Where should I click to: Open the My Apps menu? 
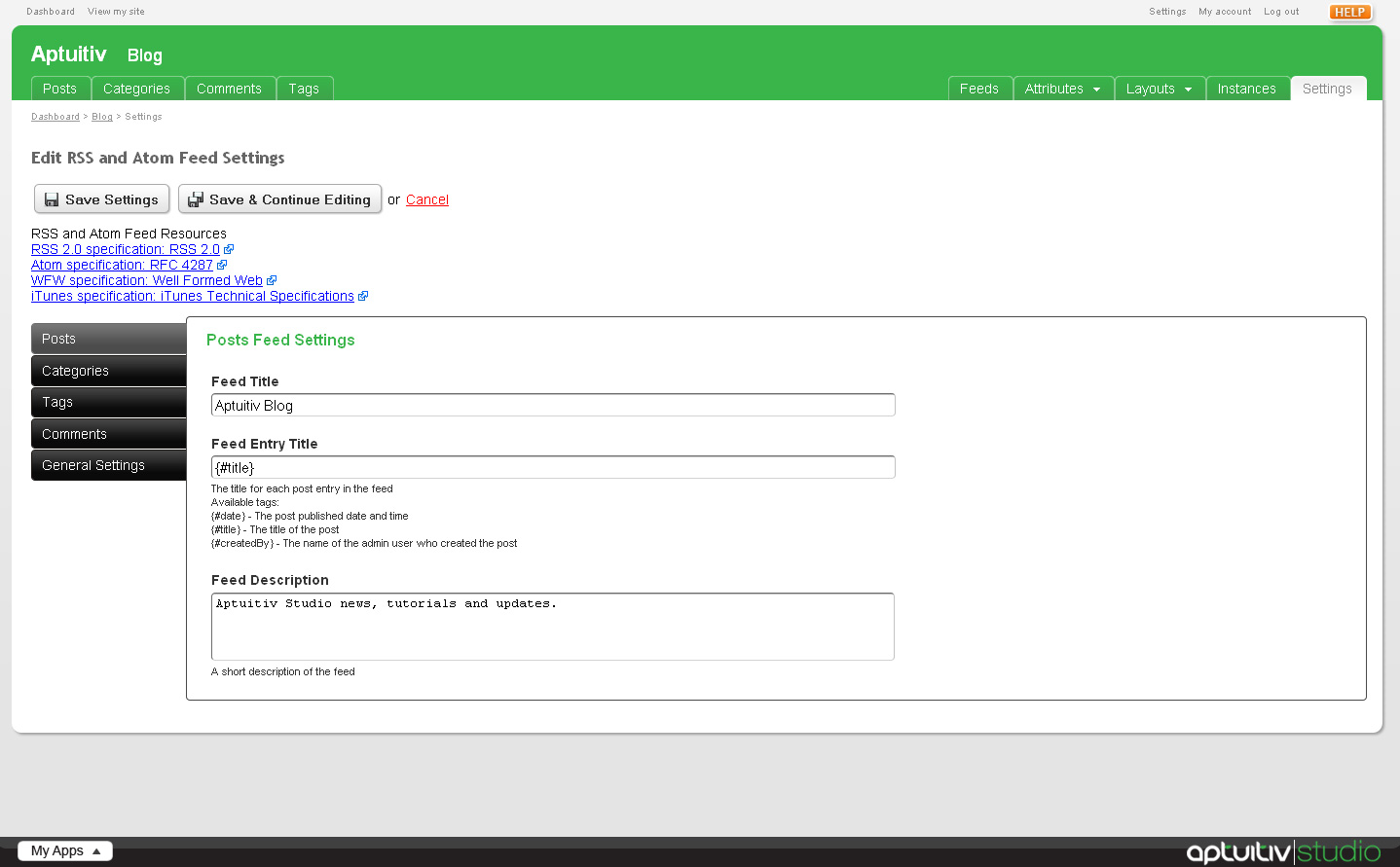coord(65,850)
